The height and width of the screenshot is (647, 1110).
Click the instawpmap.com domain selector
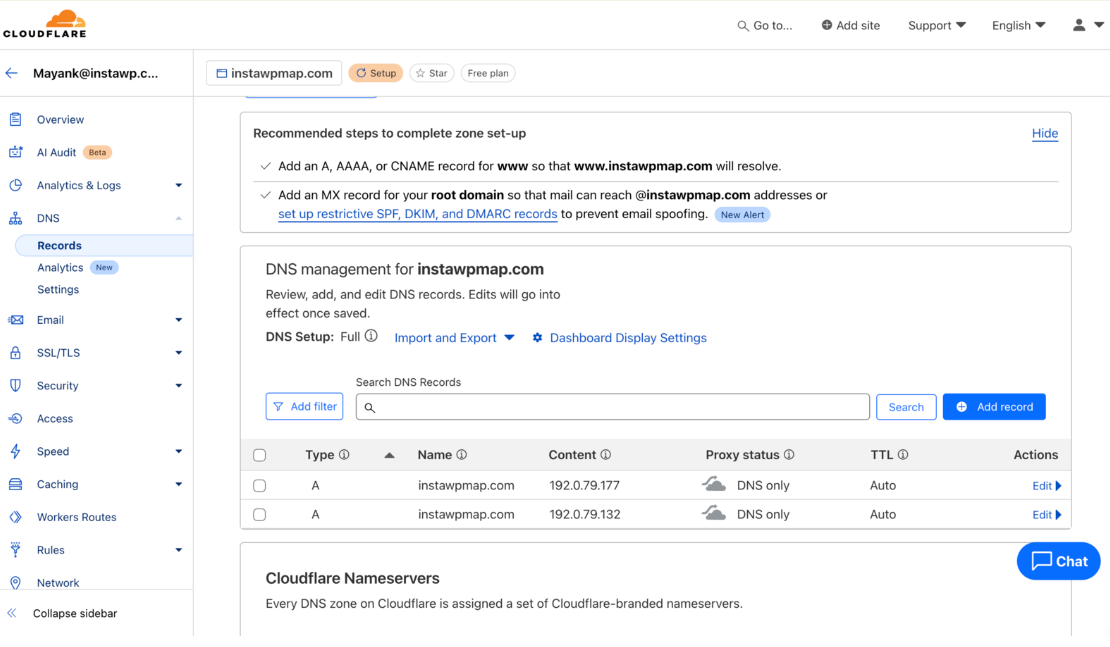[274, 73]
